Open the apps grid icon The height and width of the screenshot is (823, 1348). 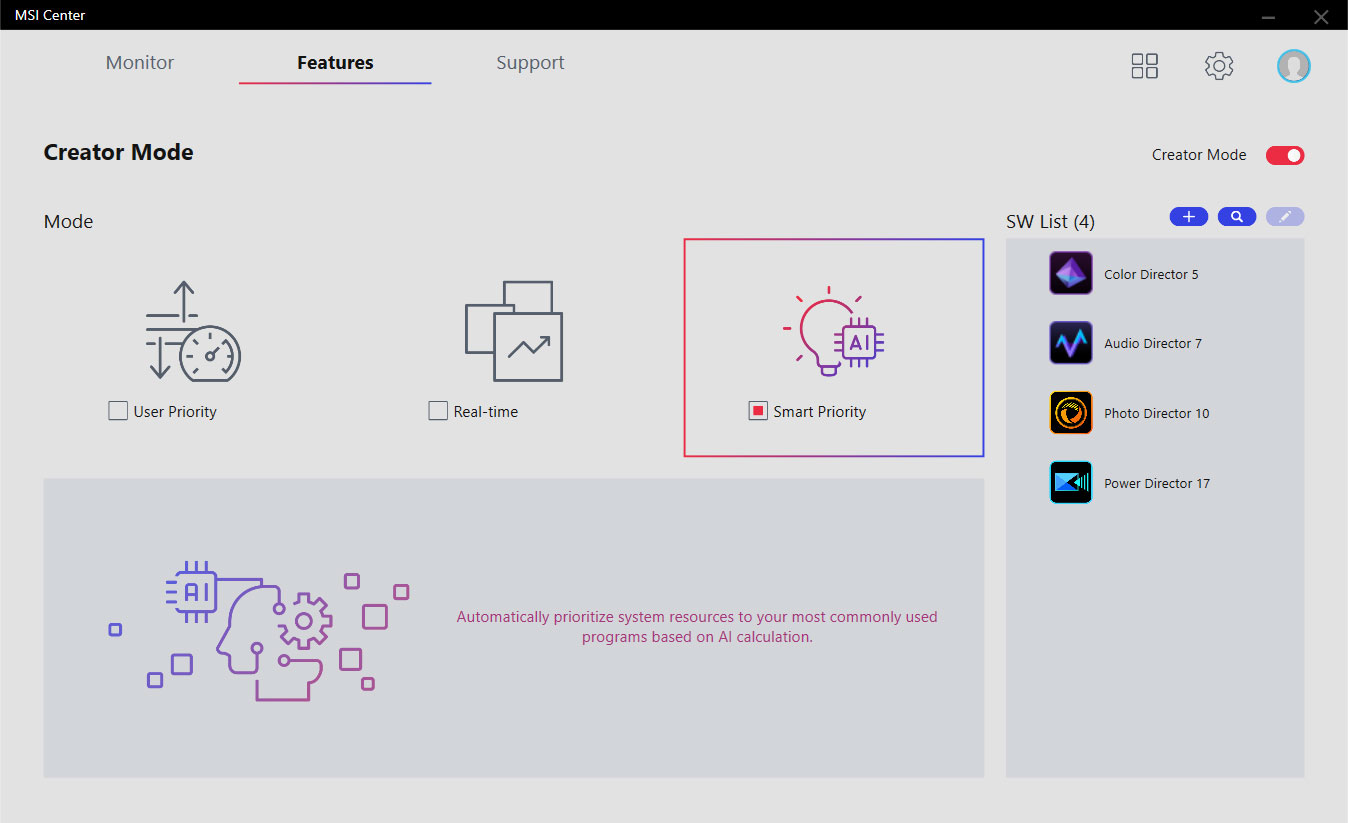(1144, 66)
